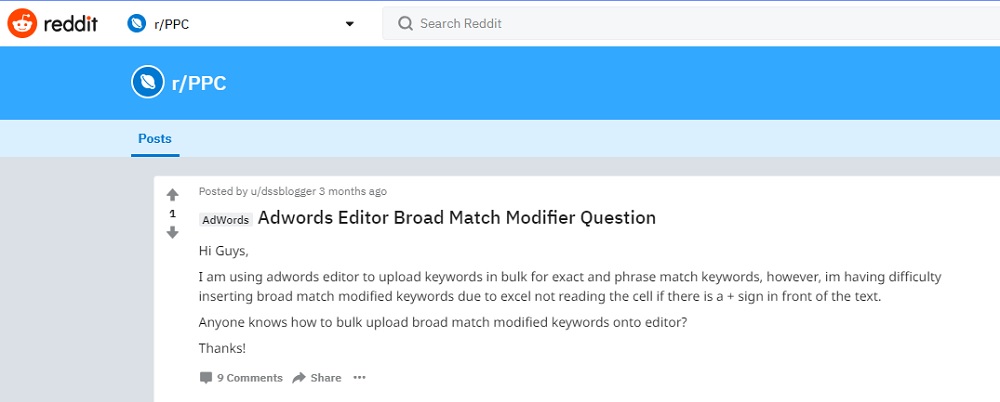Click the large r/PPC banner community avatar
1000x402 pixels.
click(x=147, y=82)
